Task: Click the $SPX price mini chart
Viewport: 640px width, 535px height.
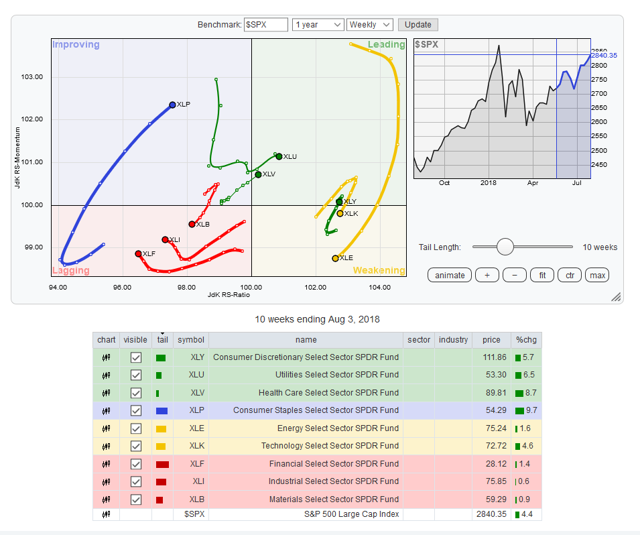Action: click(x=502, y=109)
